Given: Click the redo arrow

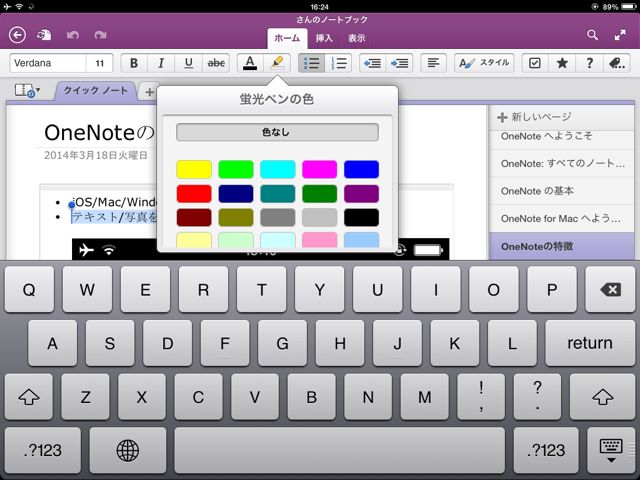Looking at the screenshot, I should click(x=100, y=35).
